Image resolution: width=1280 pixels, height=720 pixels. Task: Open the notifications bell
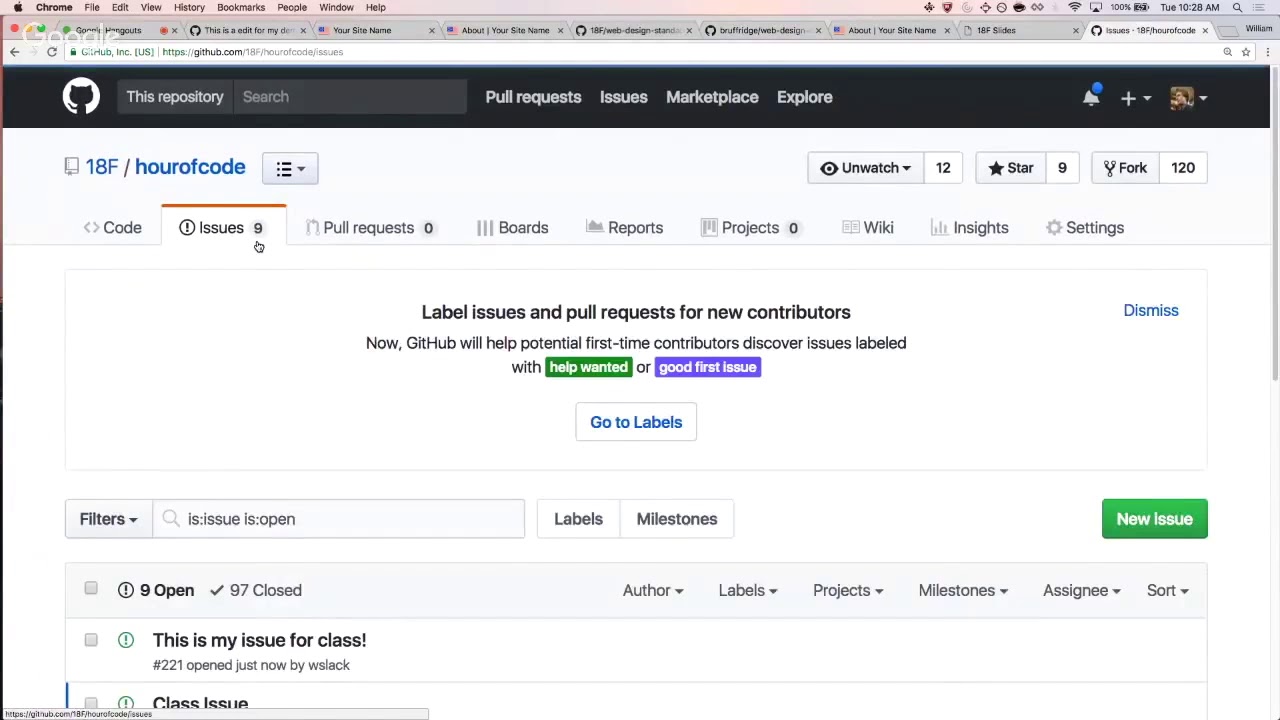click(x=1091, y=97)
